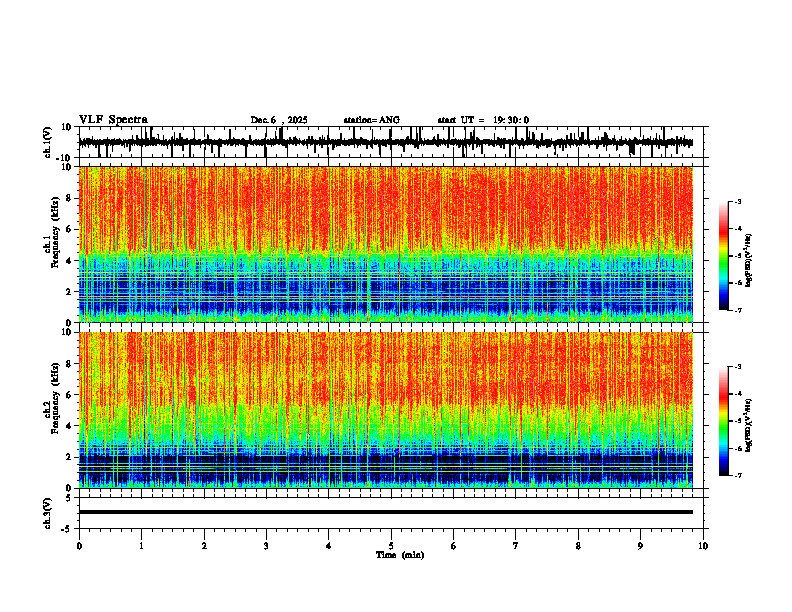
Task: Click the "start UT = 19:30:0" header text
Action: (x=483, y=120)
